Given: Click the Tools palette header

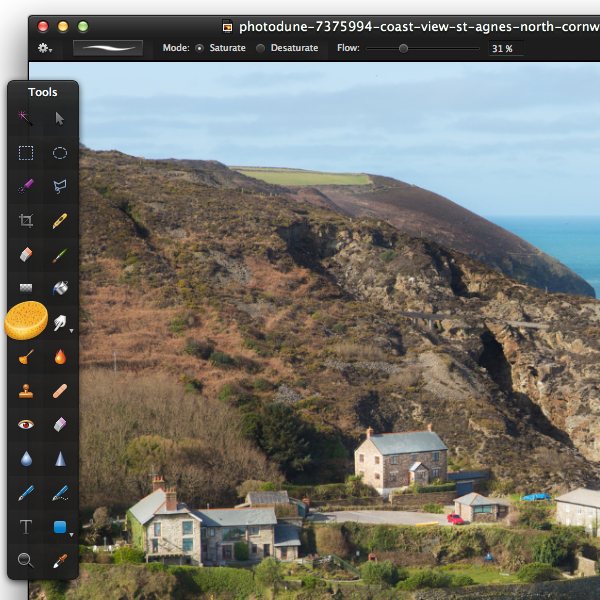Looking at the screenshot, I should pos(42,92).
